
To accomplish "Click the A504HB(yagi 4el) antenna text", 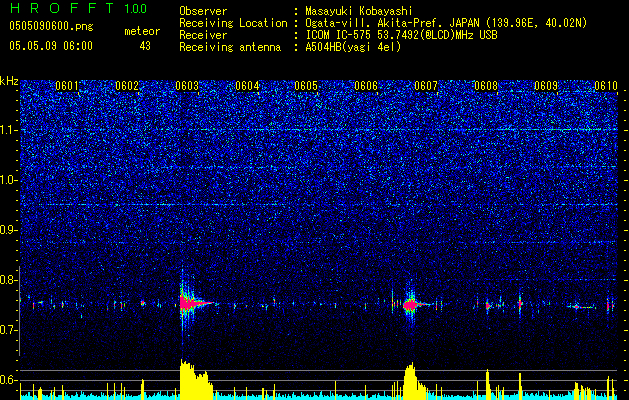I will click(x=353, y=47).
